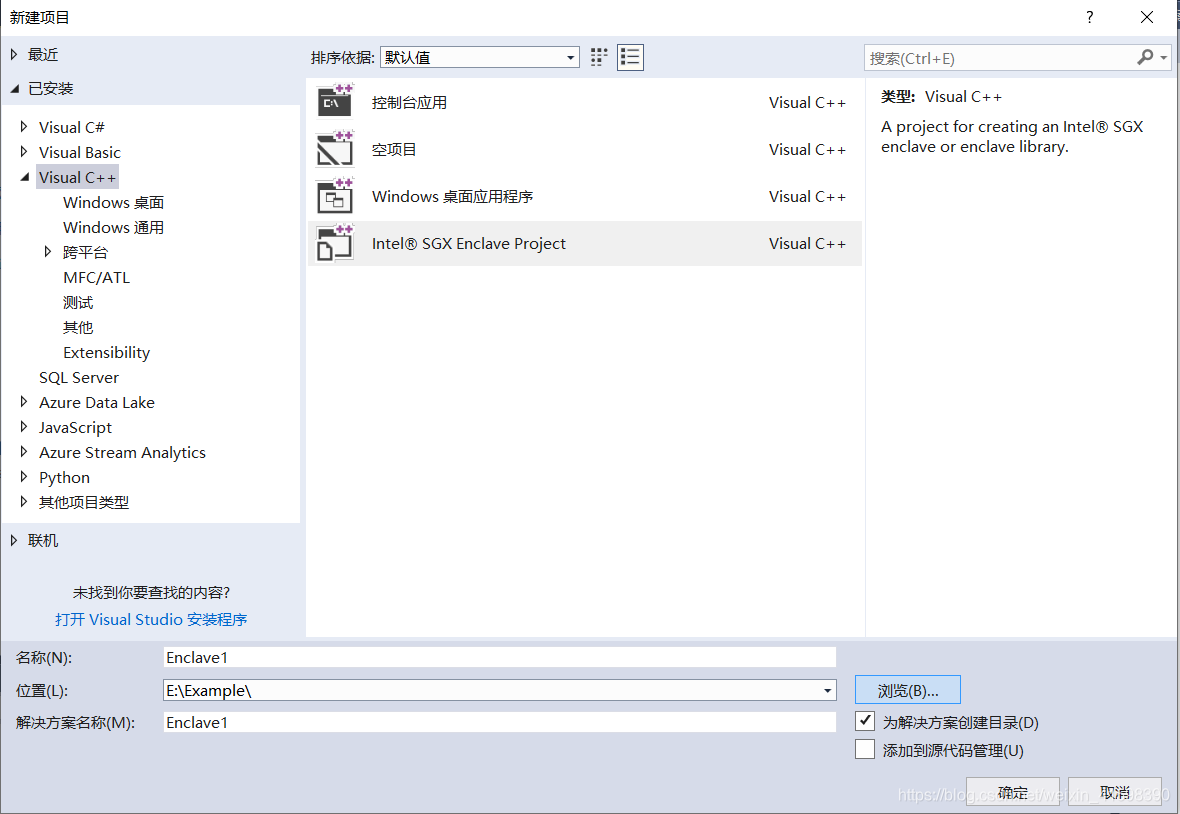Screen dimensions: 1180x814
Task: Expand the Python node
Action: [24, 476]
